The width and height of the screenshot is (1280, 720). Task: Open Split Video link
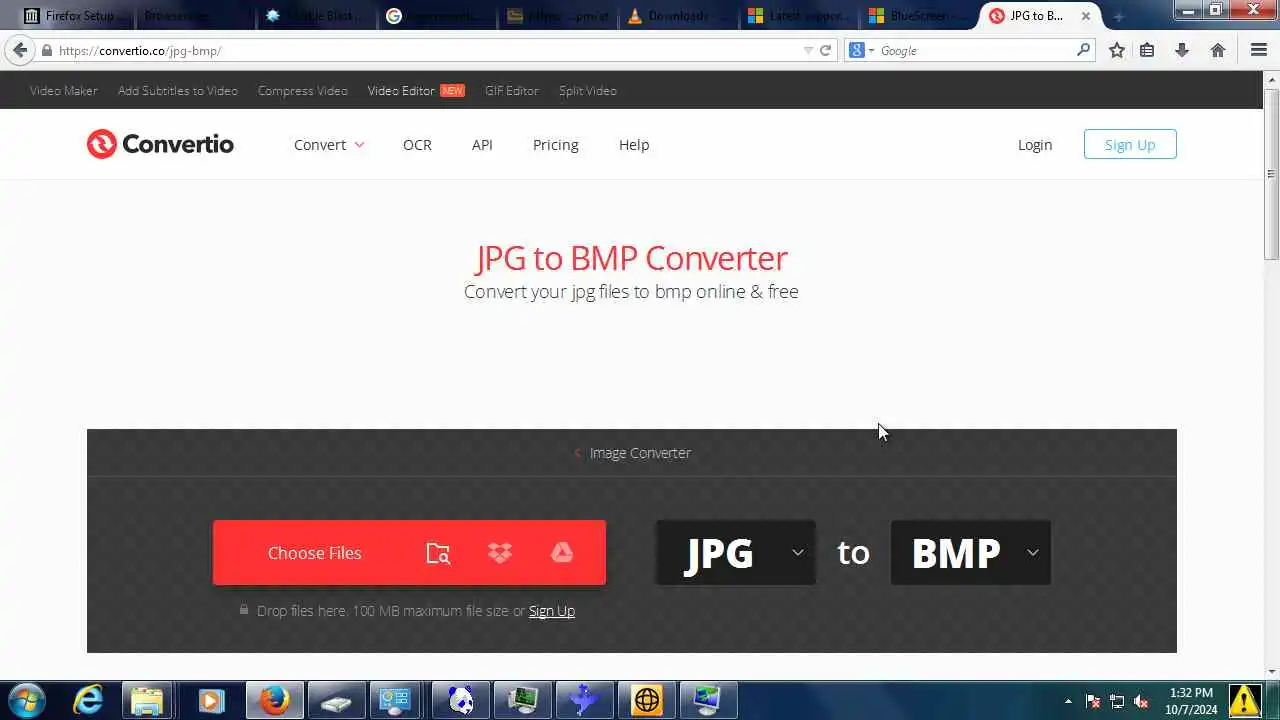click(588, 91)
